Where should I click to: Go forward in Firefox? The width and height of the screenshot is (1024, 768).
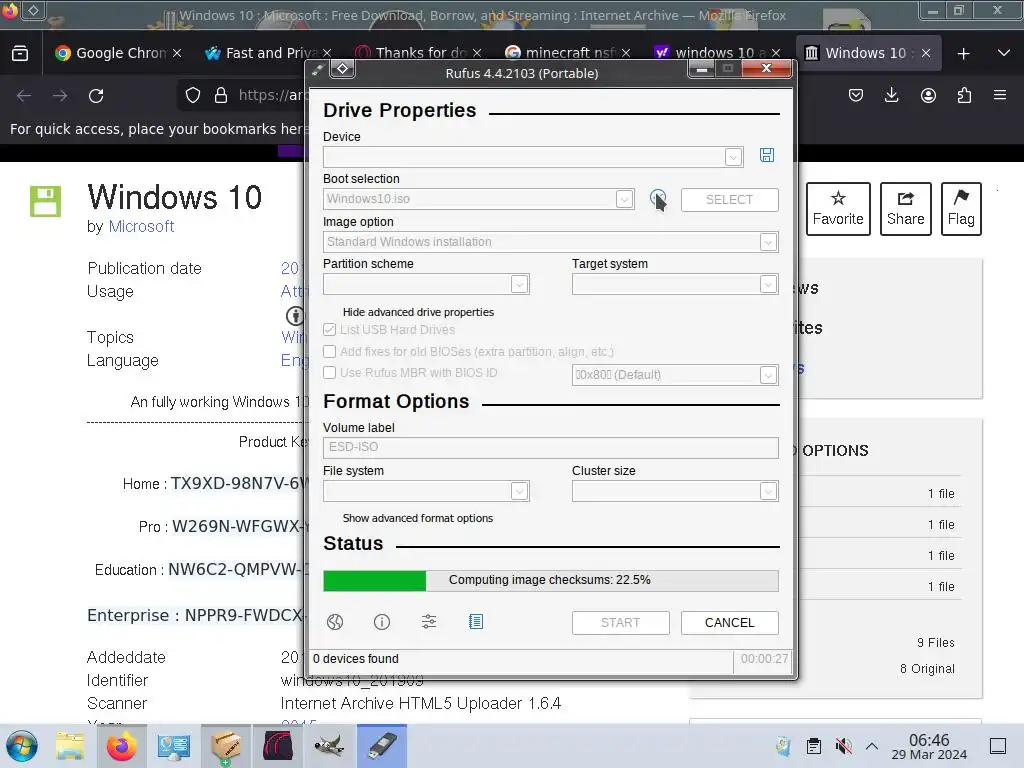point(60,96)
